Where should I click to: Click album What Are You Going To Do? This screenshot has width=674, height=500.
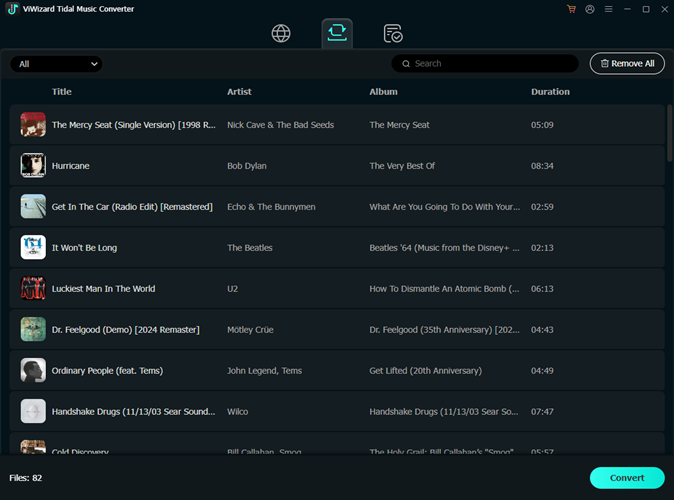[x=444, y=207]
